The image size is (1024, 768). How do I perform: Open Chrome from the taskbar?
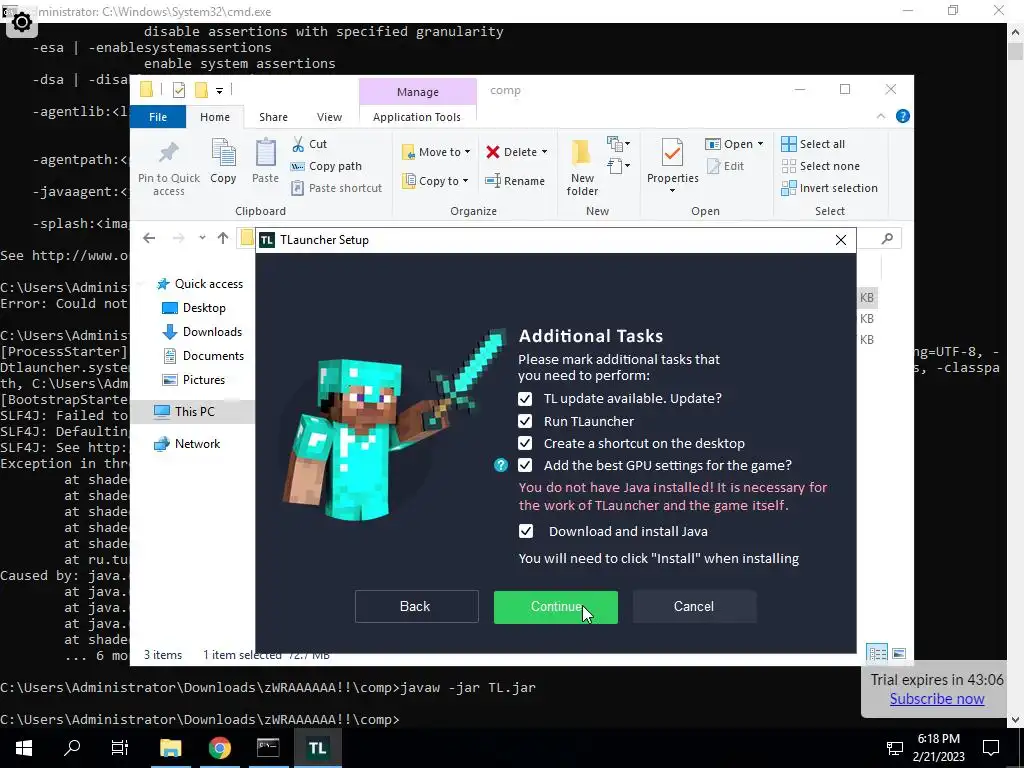pos(220,748)
